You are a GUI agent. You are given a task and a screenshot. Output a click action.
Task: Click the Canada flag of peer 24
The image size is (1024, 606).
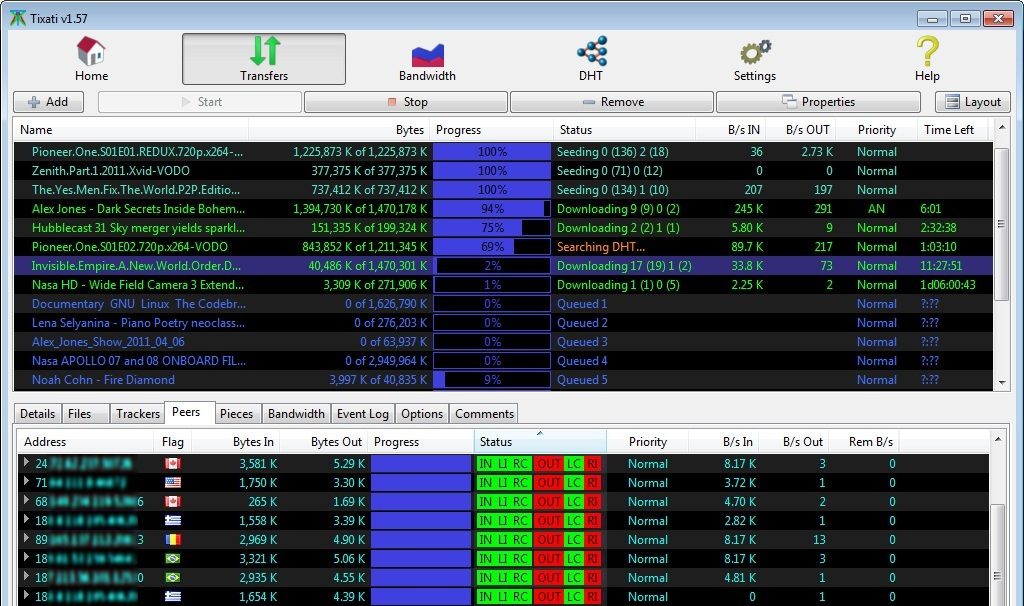[172, 464]
